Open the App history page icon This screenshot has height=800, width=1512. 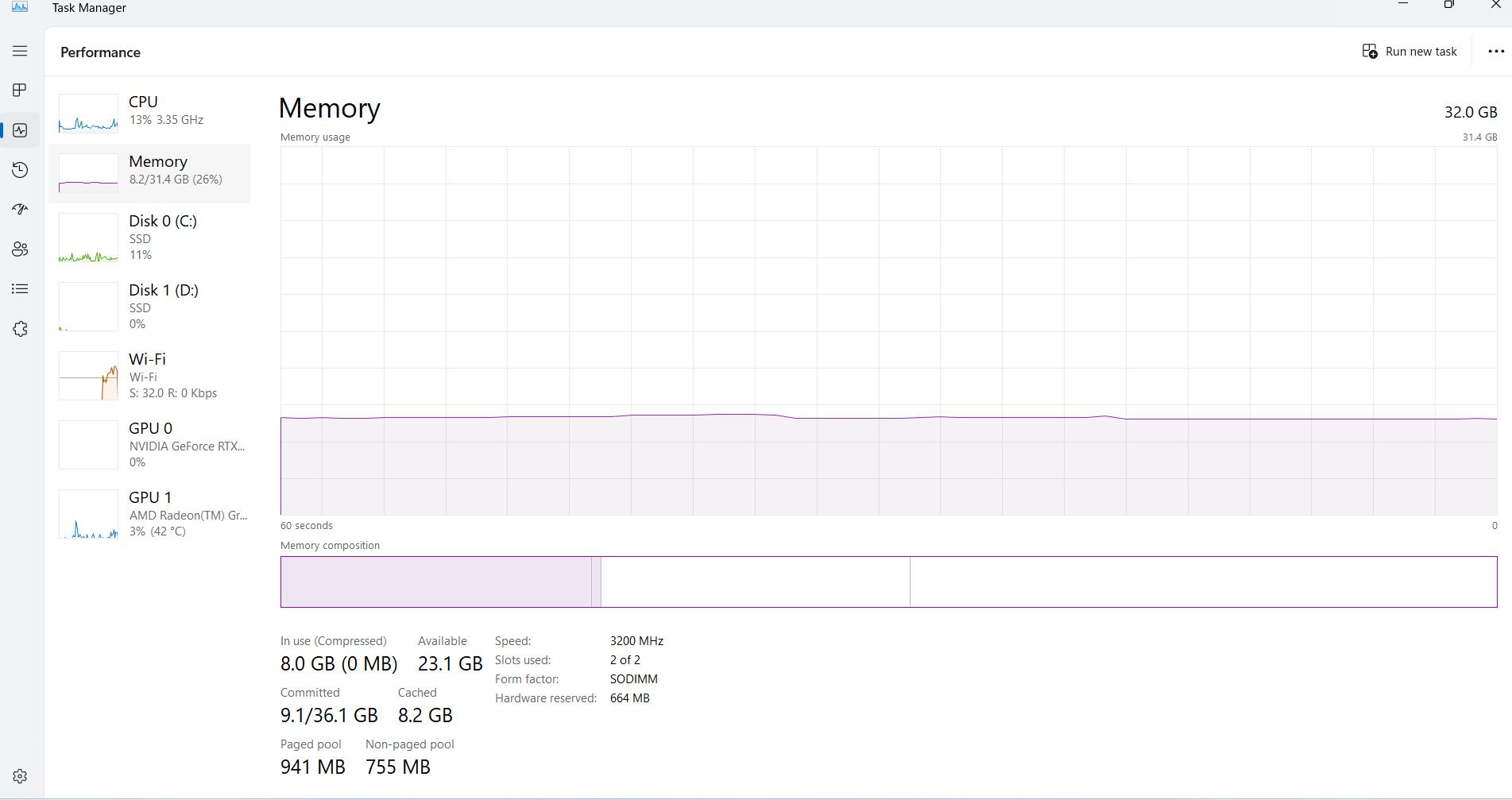click(x=20, y=170)
